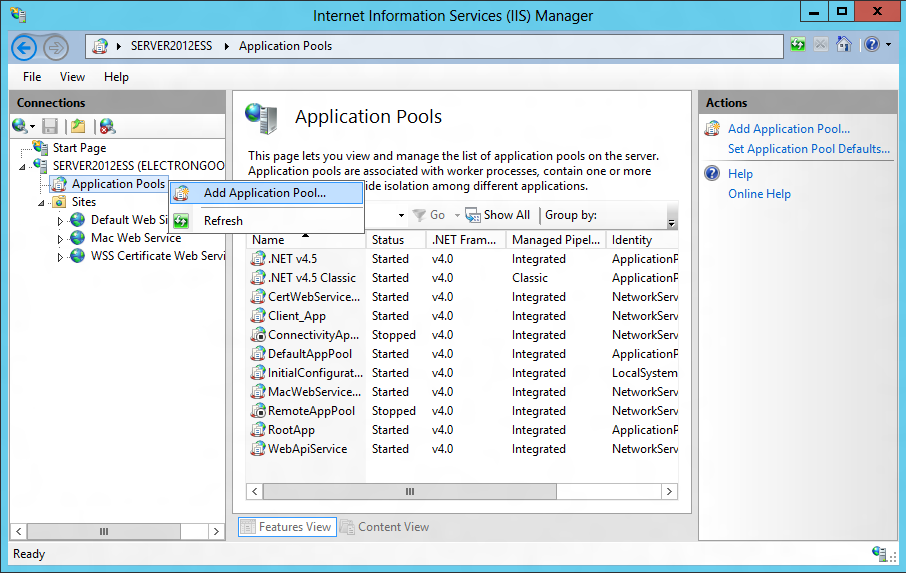Click Add Application Pool link in Actions
This screenshot has width=906, height=573.
[x=789, y=129]
